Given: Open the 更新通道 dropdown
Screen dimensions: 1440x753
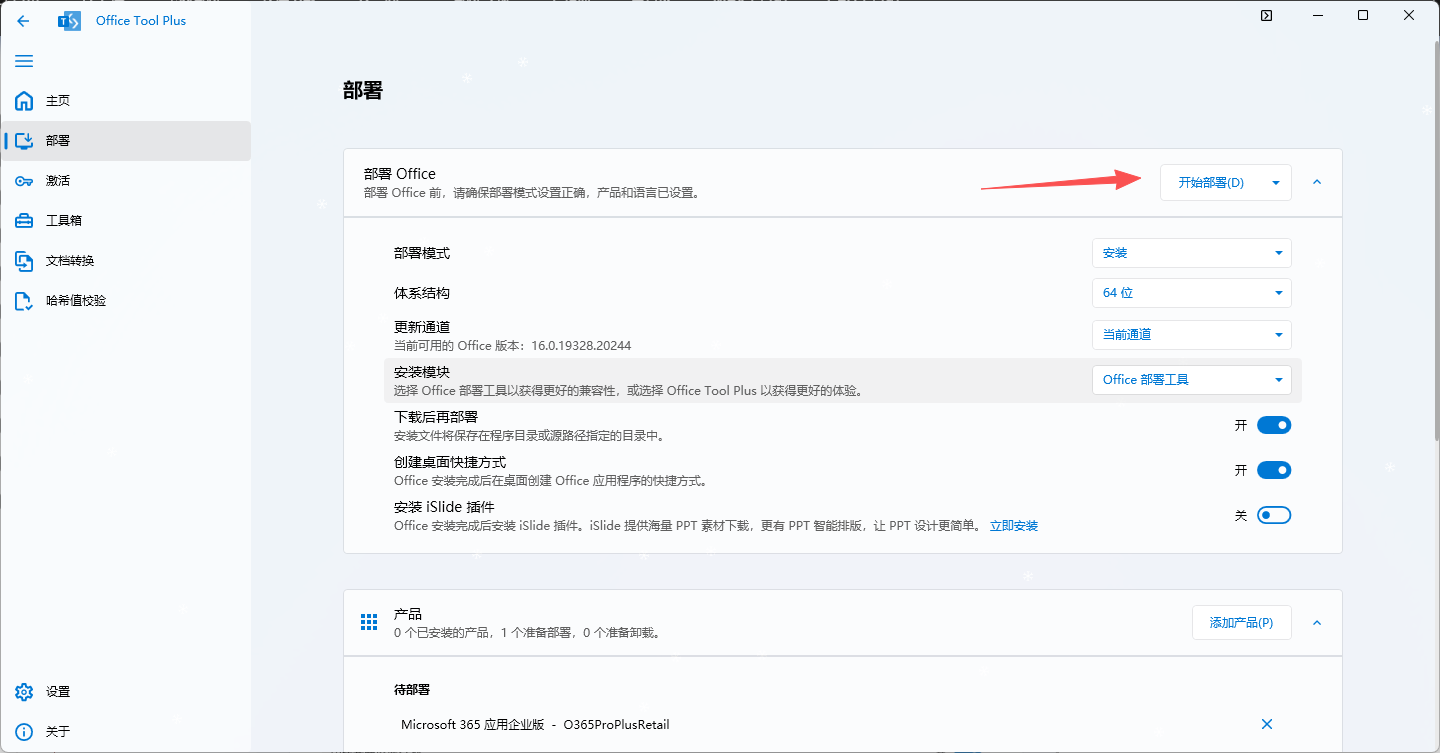Looking at the screenshot, I should point(1191,334).
